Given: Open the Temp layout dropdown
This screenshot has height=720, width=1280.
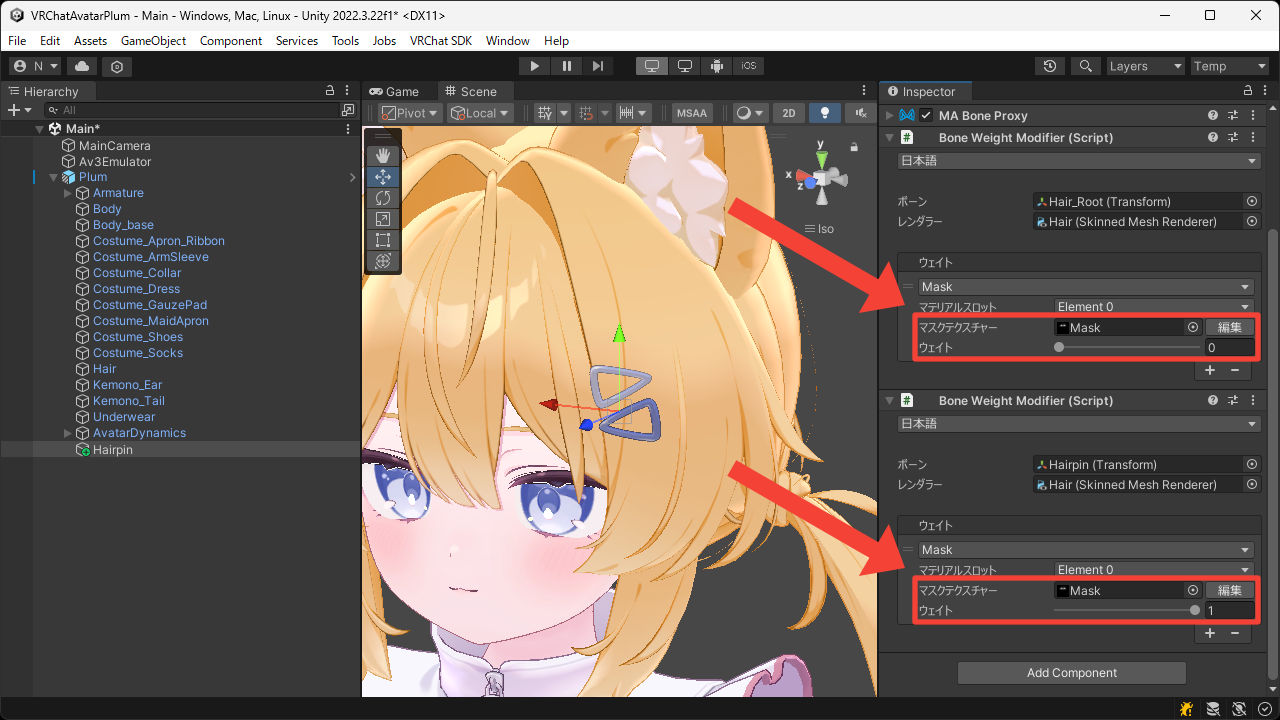Looking at the screenshot, I should (x=1230, y=66).
